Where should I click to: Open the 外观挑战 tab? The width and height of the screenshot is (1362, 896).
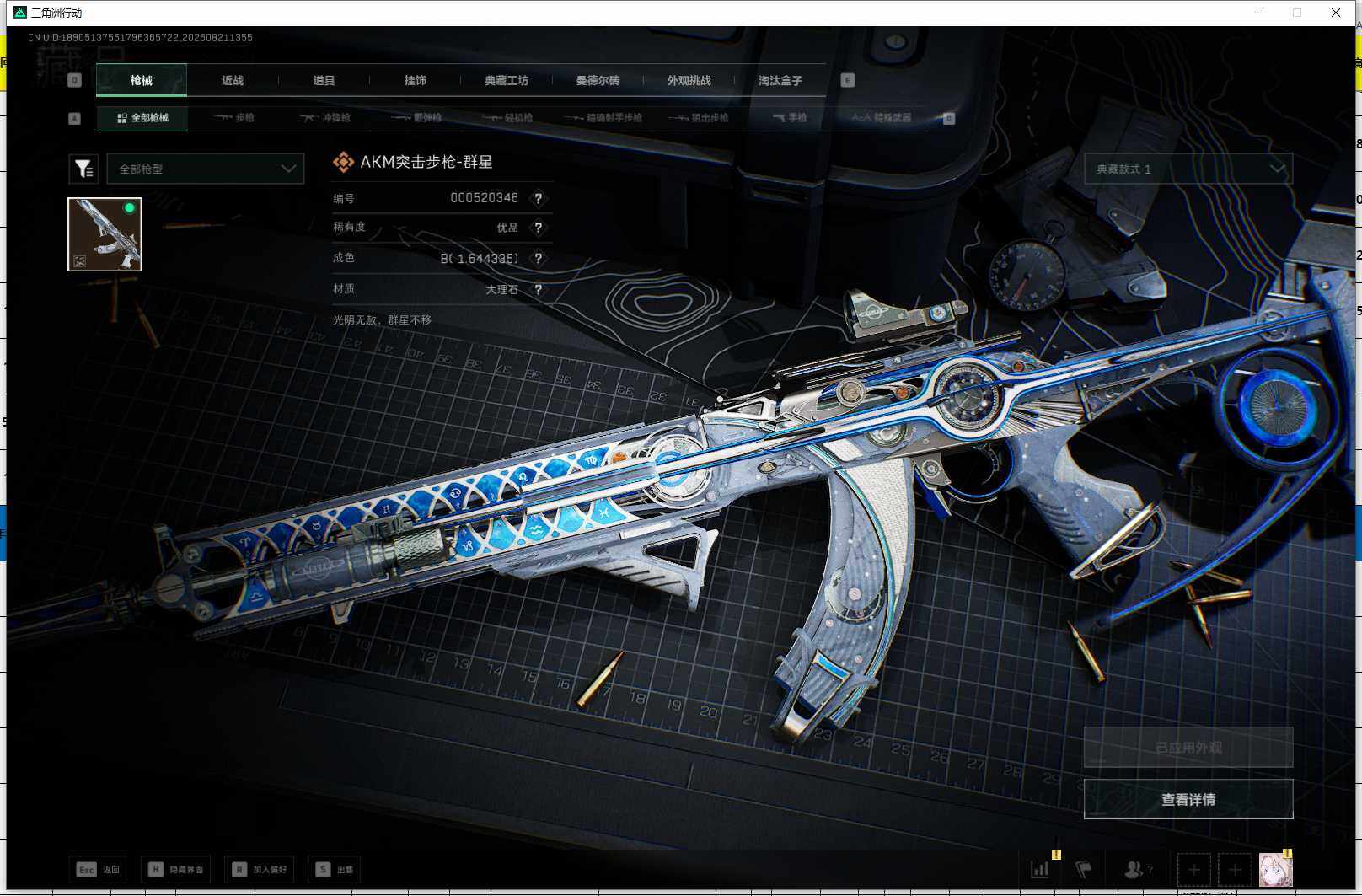click(689, 80)
